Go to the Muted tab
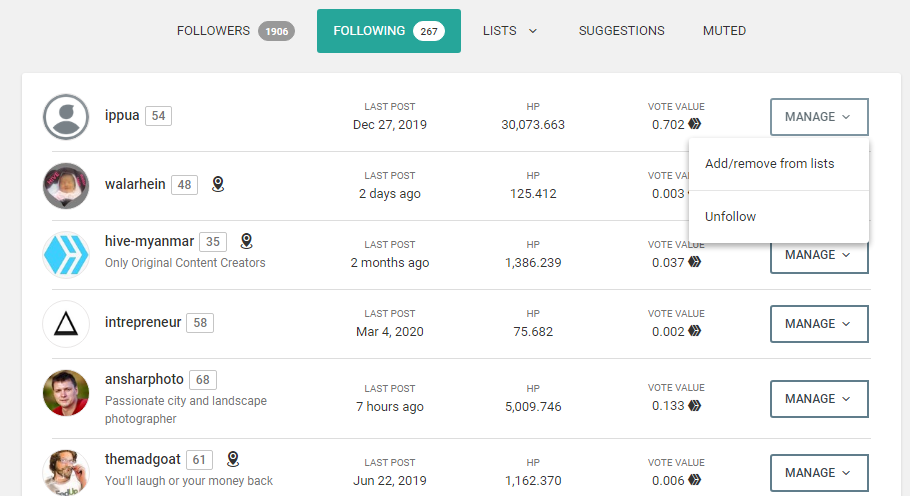 (724, 31)
